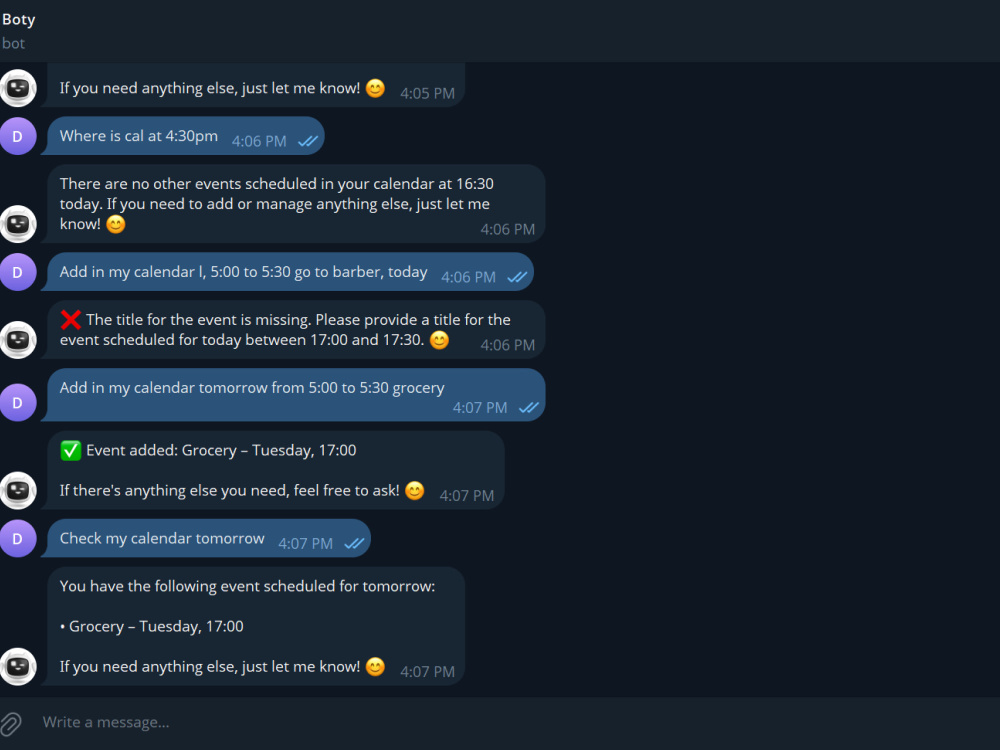The width and height of the screenshot is (1000, 750).
Task: Select the 'Where is cal at 4:30pm' message bubble
Action: click(x=185, y=136)
